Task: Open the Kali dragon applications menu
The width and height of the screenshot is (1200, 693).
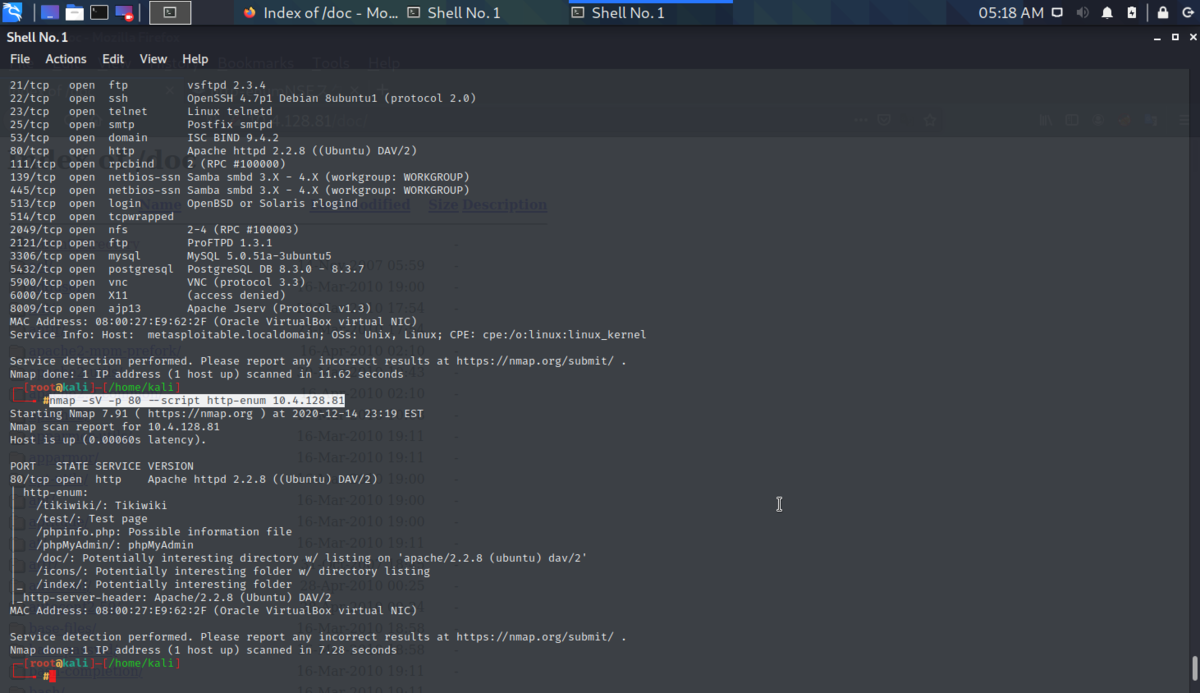Action: point(13,13)
